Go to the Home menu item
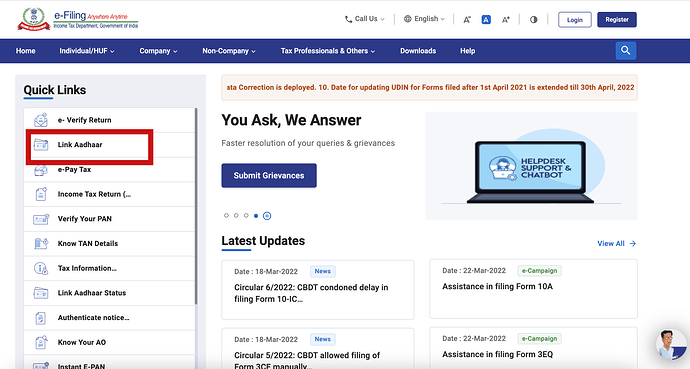Viewport: 690px width, 369px height. pyautogui.click(x=26, y=51)
